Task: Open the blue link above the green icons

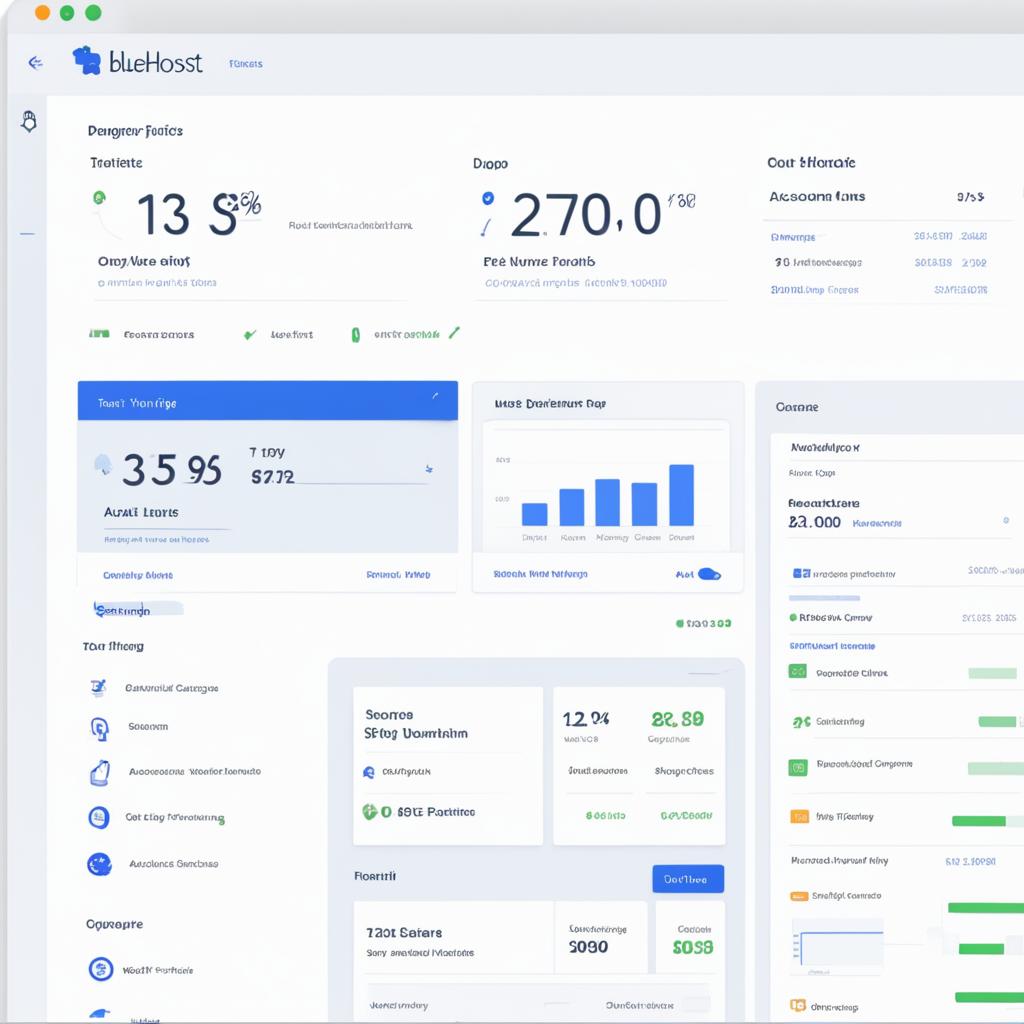Action: pos(832,646)
